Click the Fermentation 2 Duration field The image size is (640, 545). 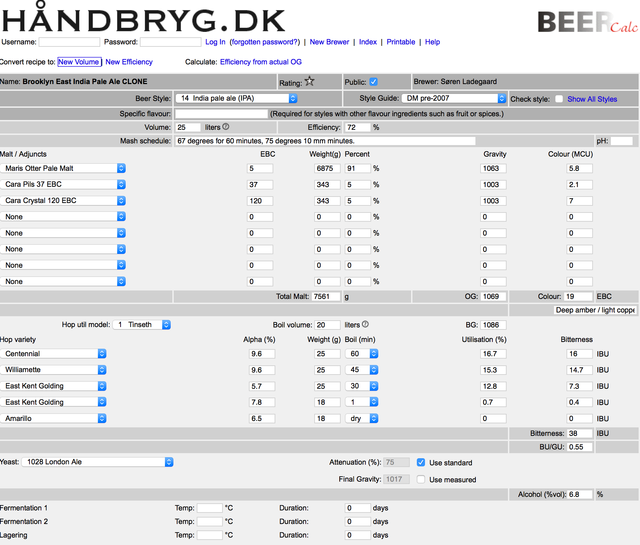[x=358, y=521]
